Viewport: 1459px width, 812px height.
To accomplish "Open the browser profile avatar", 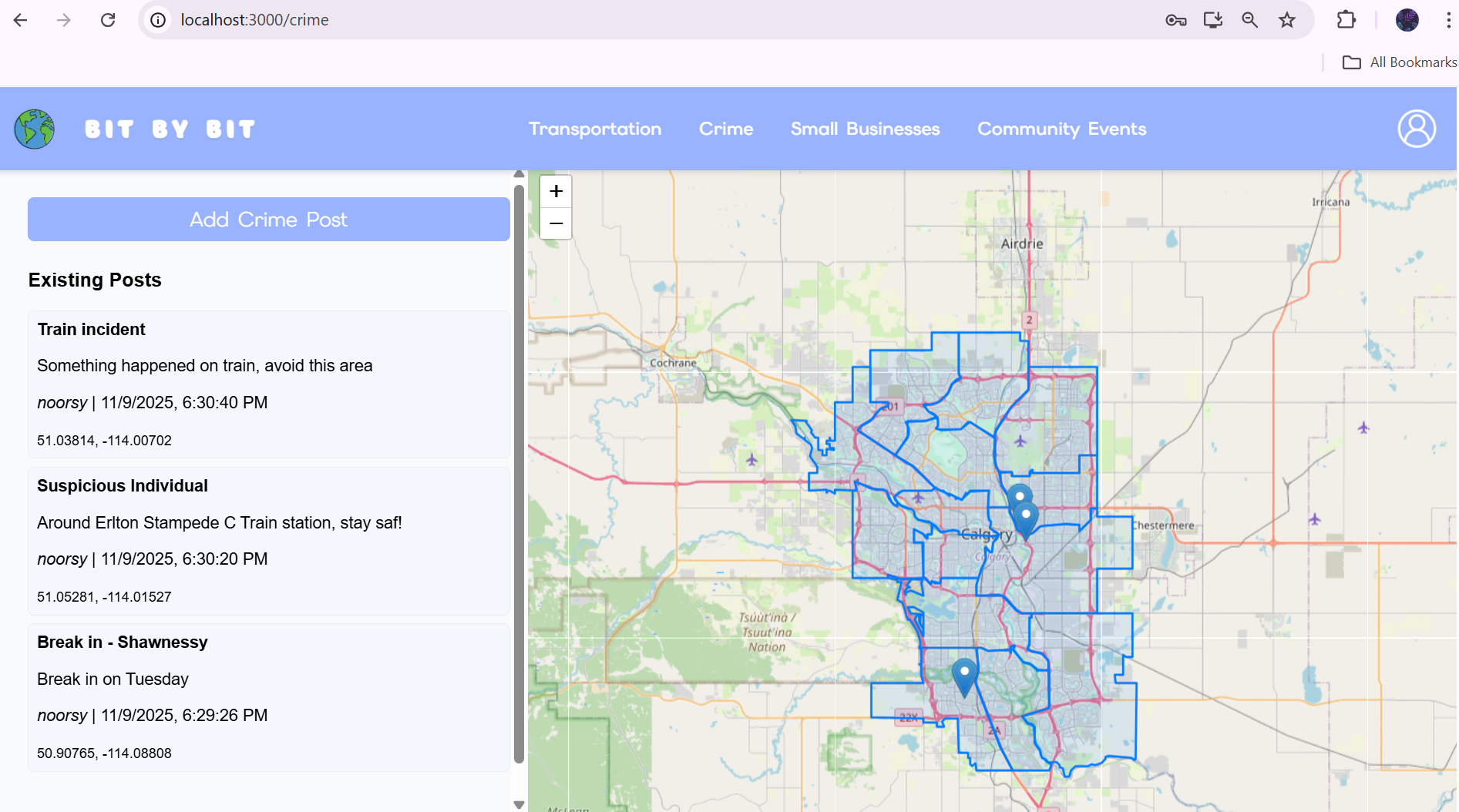I will [x=1407, y=20].
